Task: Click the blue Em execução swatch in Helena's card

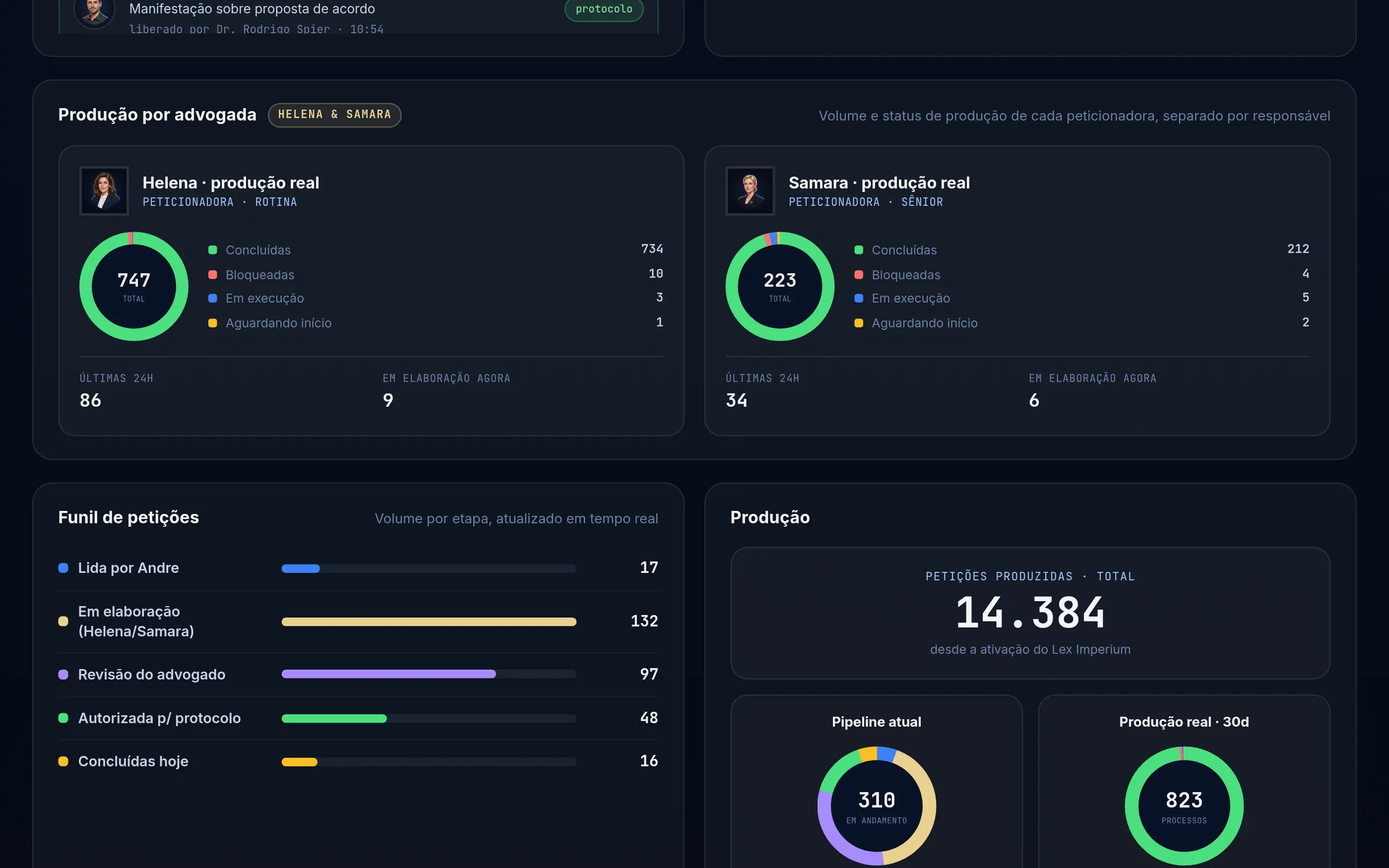Action: click(212, 298)
